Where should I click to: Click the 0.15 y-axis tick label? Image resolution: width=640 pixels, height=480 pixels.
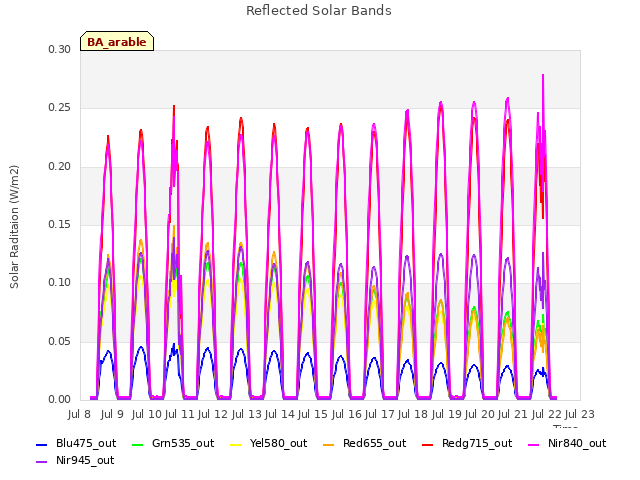[x=60, y=224]
